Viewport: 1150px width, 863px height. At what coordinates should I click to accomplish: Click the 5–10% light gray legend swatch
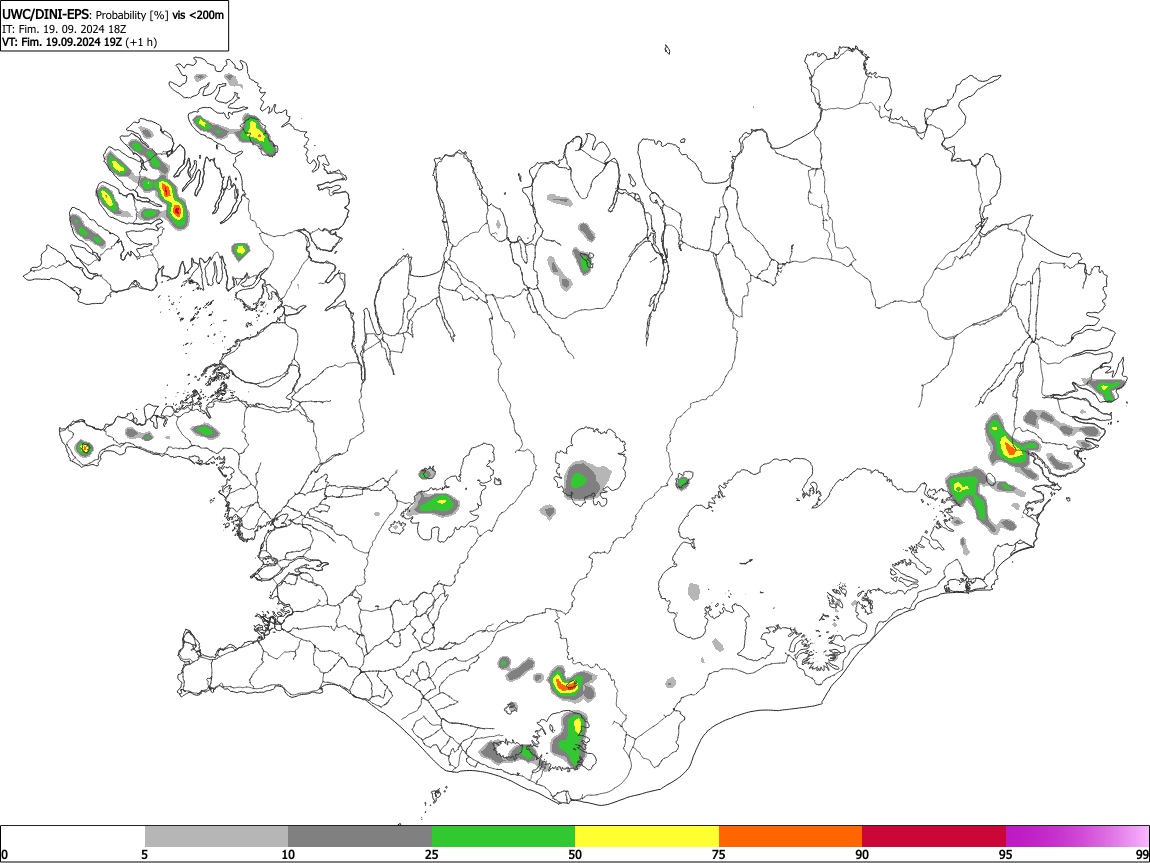click(x=216, y=837)
